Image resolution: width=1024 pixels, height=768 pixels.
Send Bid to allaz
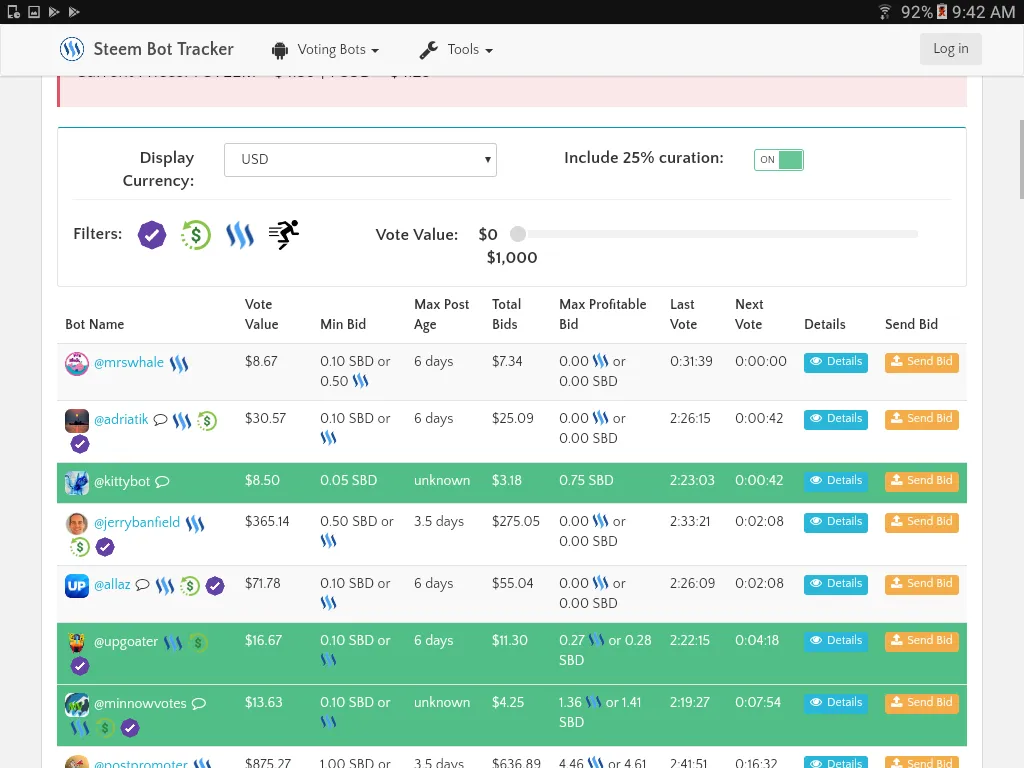[x=921, y=584]
